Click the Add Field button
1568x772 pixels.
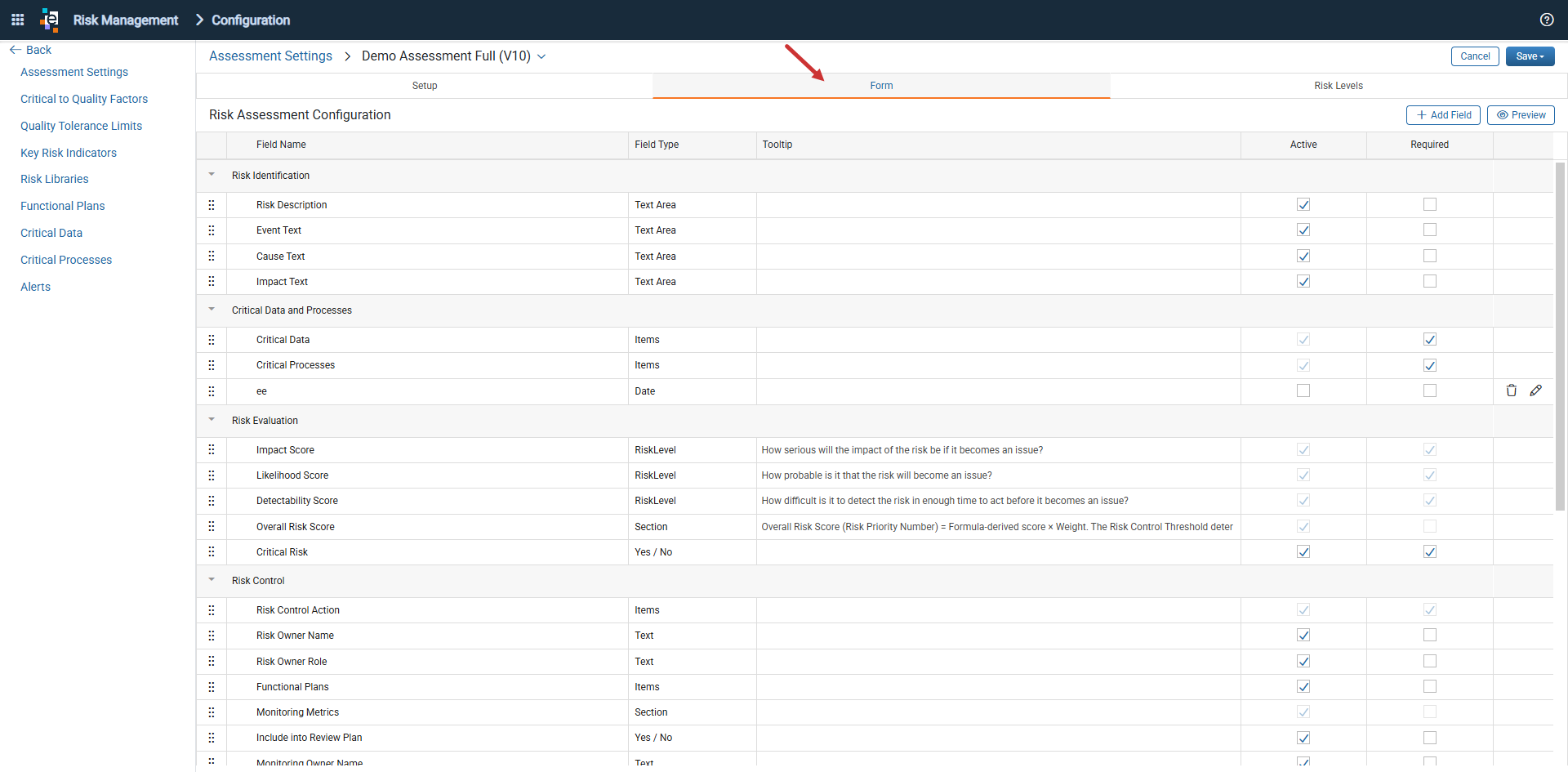pyautogui.click(x=1444, y=115)
